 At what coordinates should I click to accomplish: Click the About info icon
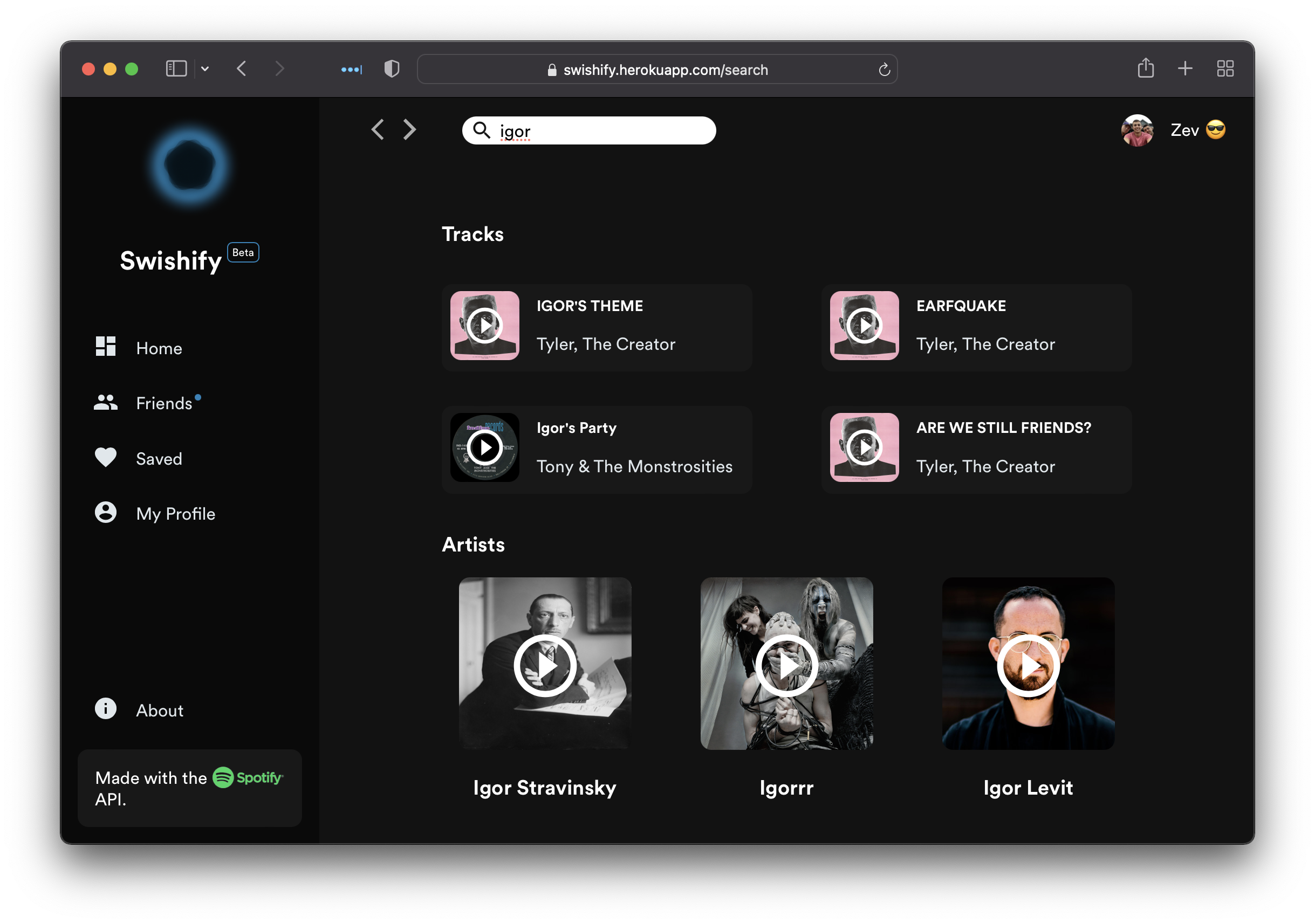coord(105,709)
